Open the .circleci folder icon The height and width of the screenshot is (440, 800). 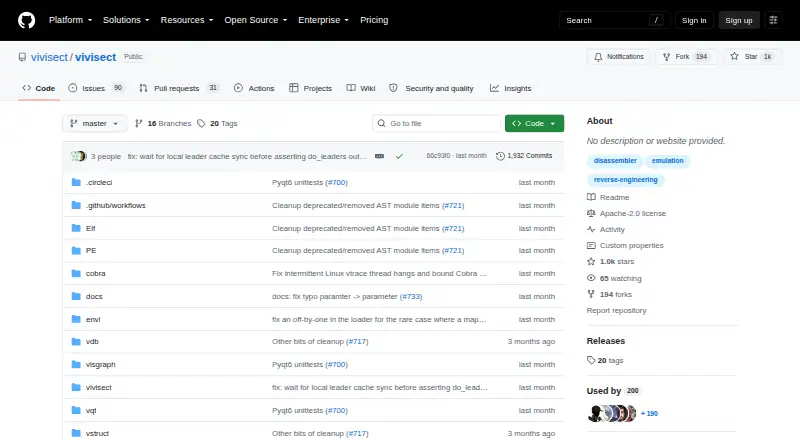click(x=76, y=182)
